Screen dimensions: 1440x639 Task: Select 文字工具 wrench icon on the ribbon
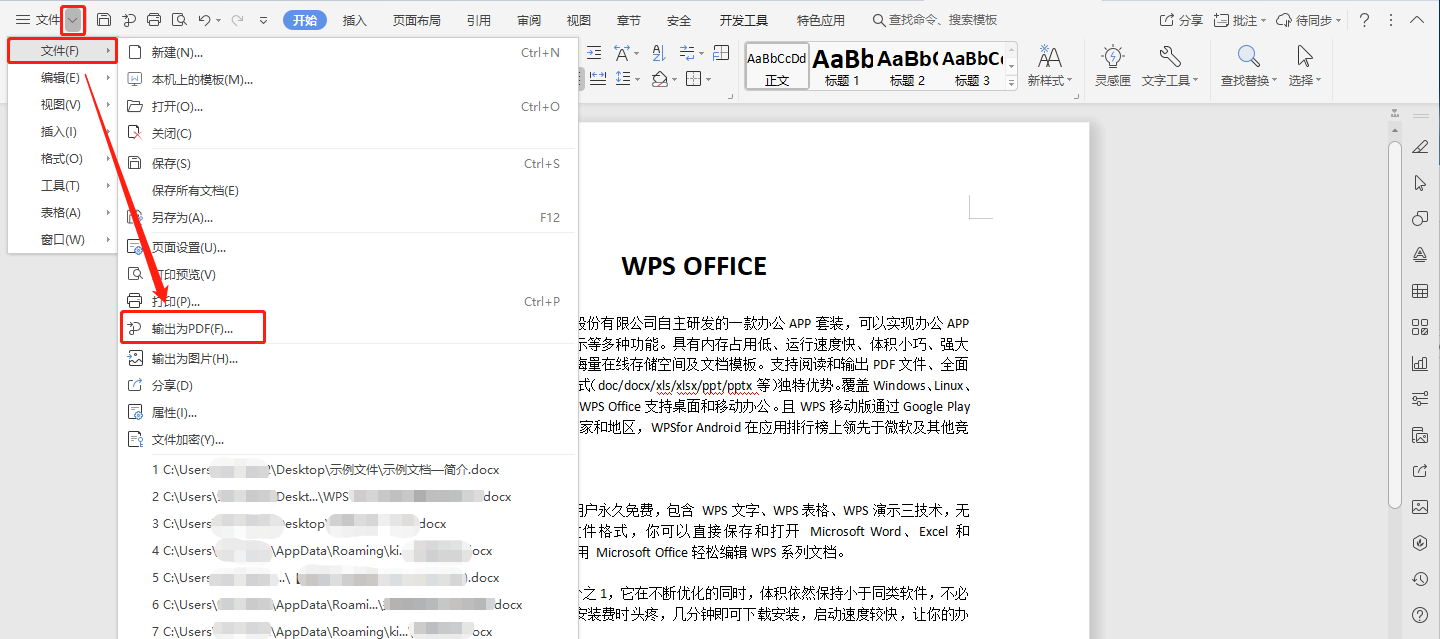click(1170, 66)
